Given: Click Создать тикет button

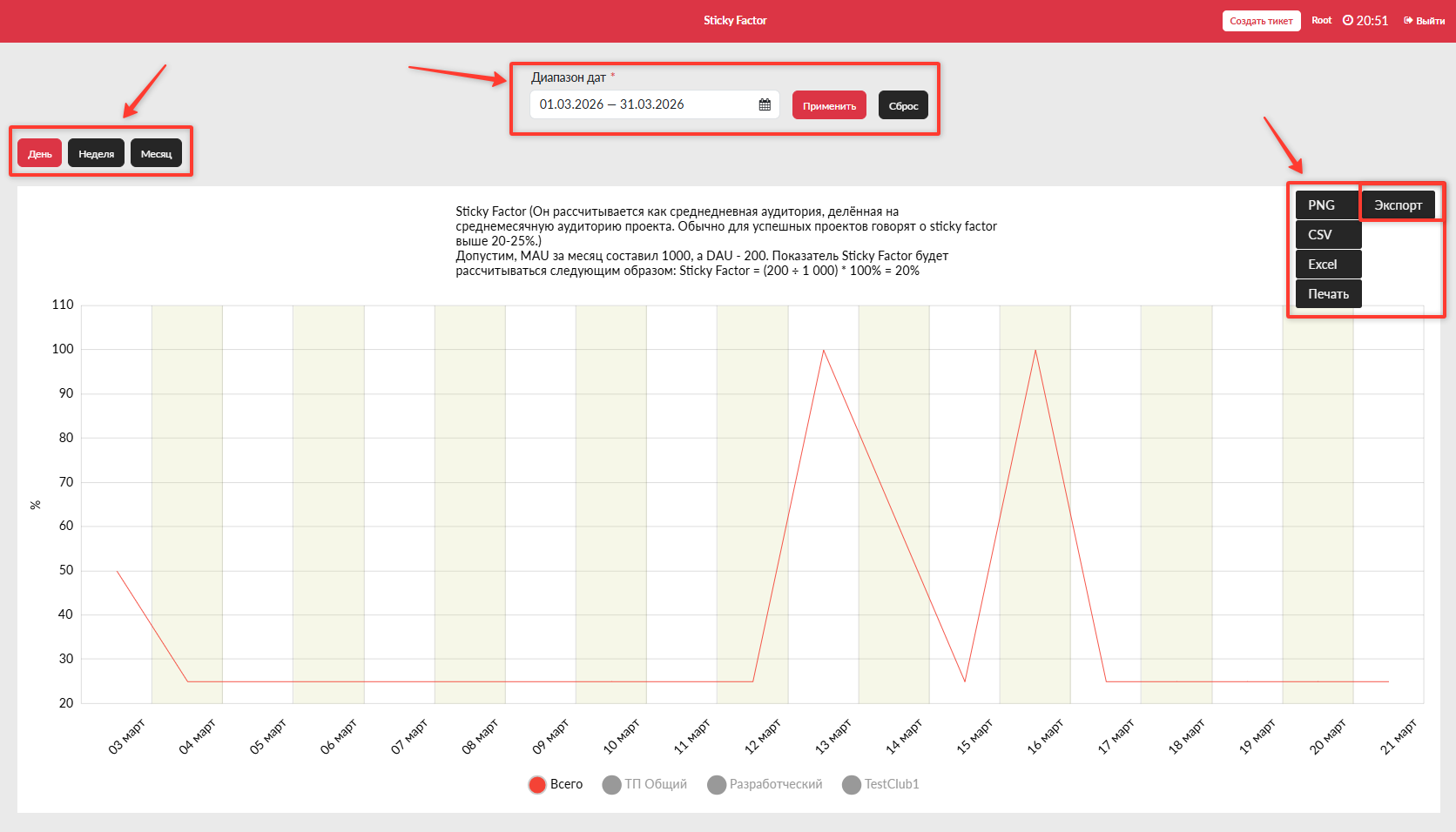Looking at the screenshot, I should (x=1261, y=21).
